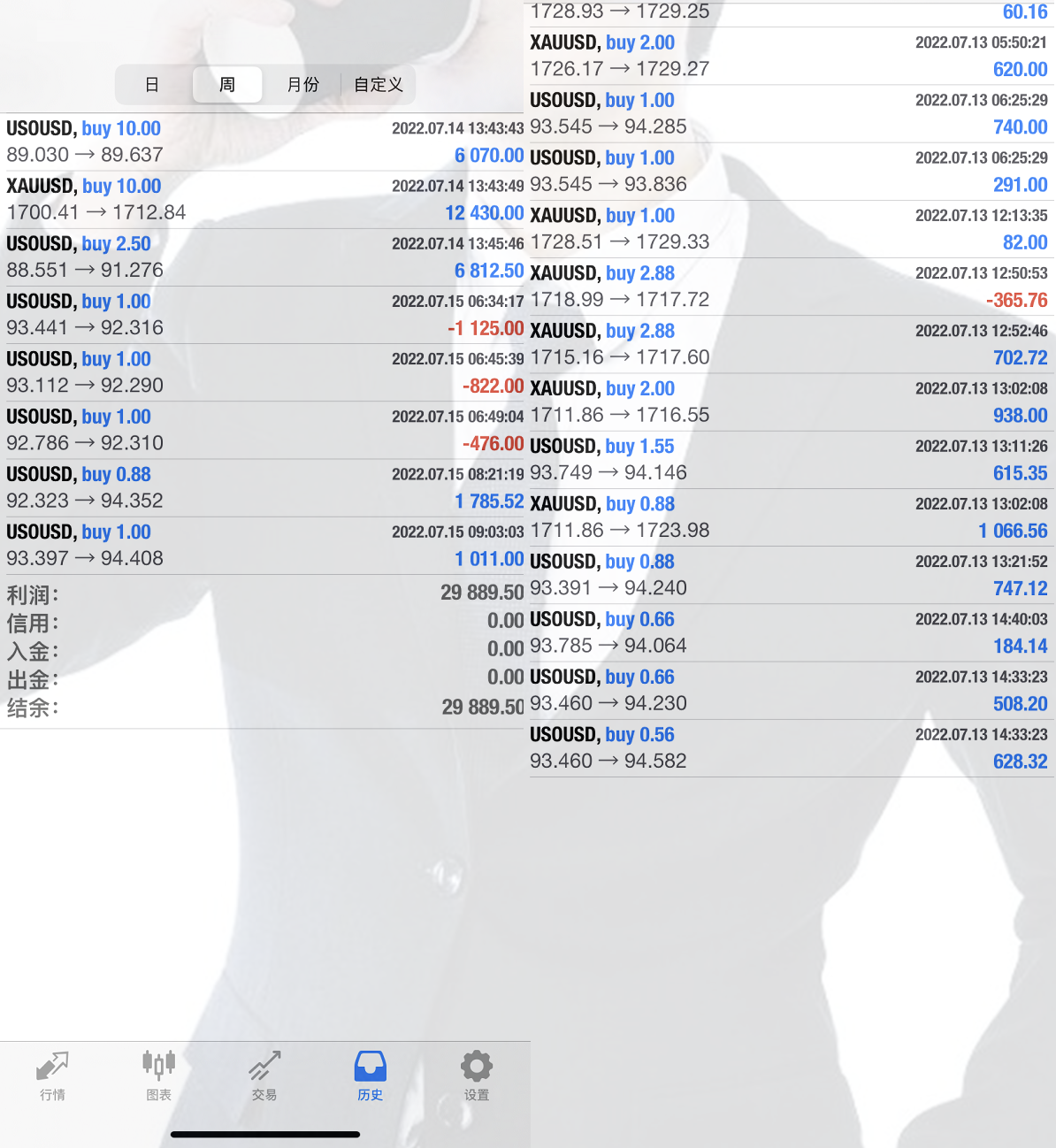Select the XAUUSD buy 2.00 trade at 05:50:21
This screenshot has width=1056, height=1148.
coord(789,56)
